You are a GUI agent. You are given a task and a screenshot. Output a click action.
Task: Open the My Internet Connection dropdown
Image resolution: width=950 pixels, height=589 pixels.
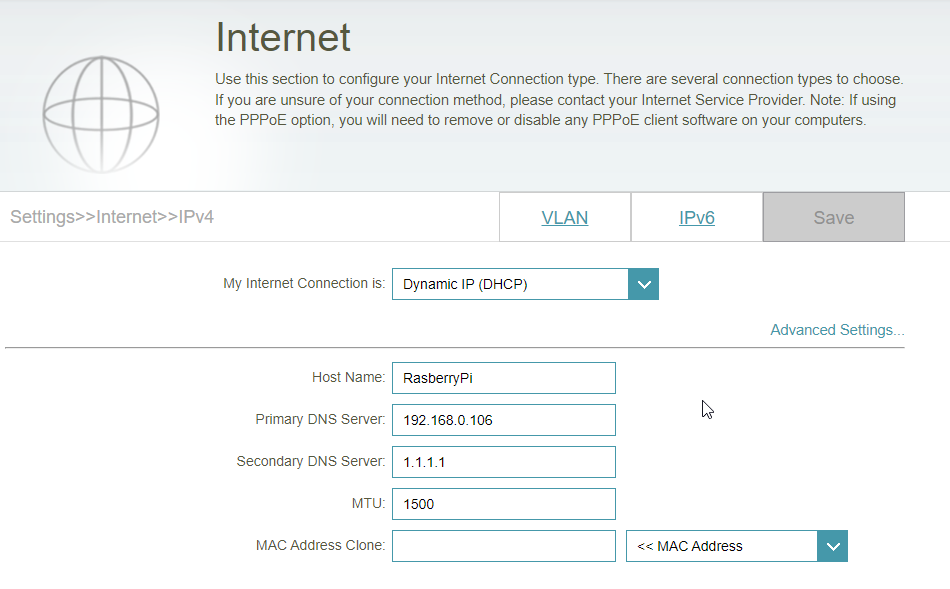(510, 284)
